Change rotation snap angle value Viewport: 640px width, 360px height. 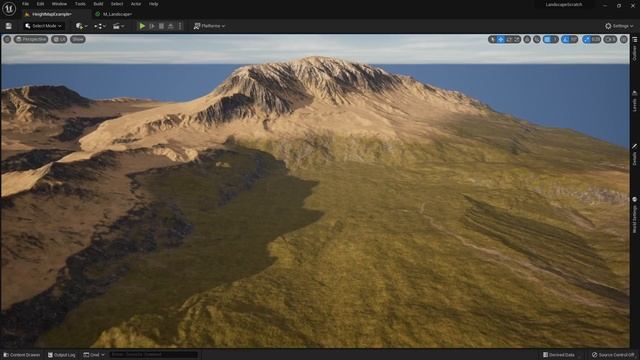574,39
